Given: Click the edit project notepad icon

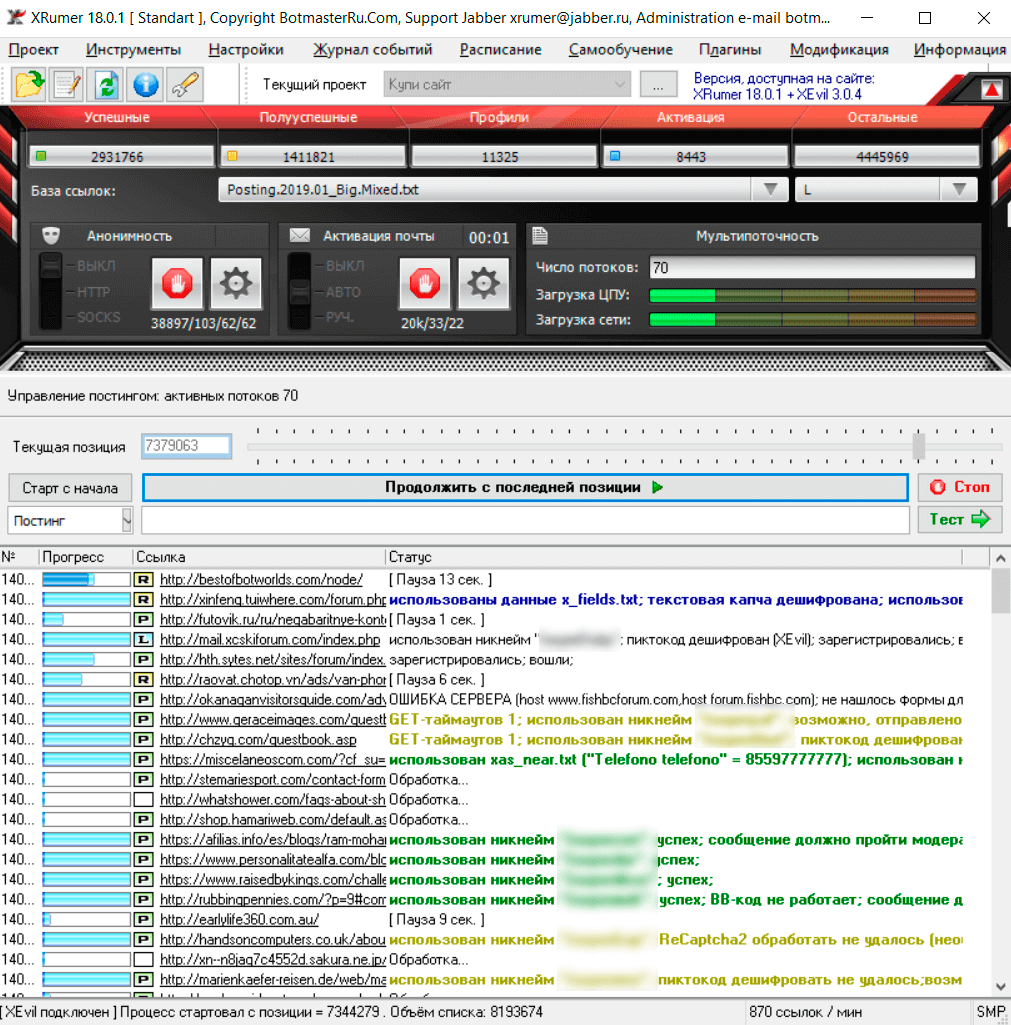Looking at the screenshot, I should 67,84.
